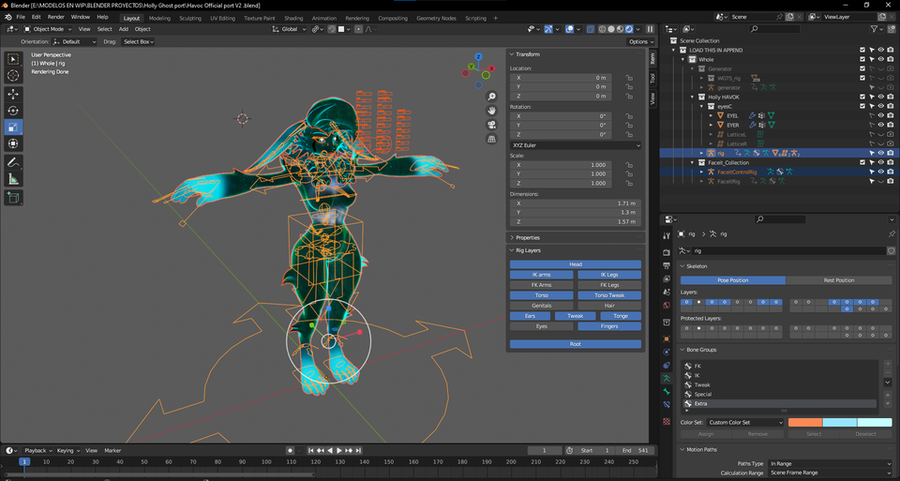Click the Root rig layer button
Image resolution: width=900 pixels, height=481 pixels.
tap(575, 344)
